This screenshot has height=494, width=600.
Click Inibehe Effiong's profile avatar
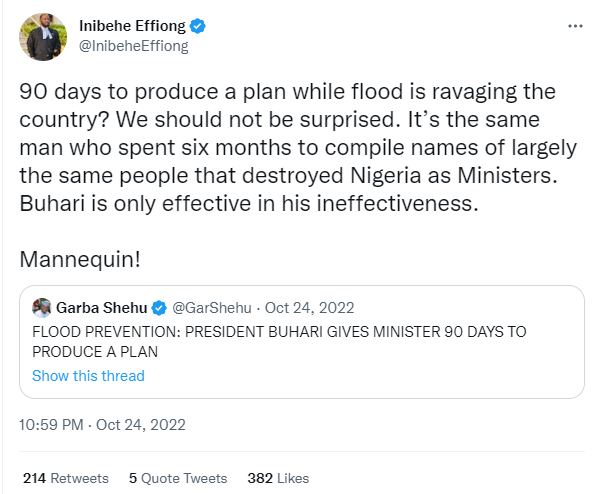click(x=42, y=36)
